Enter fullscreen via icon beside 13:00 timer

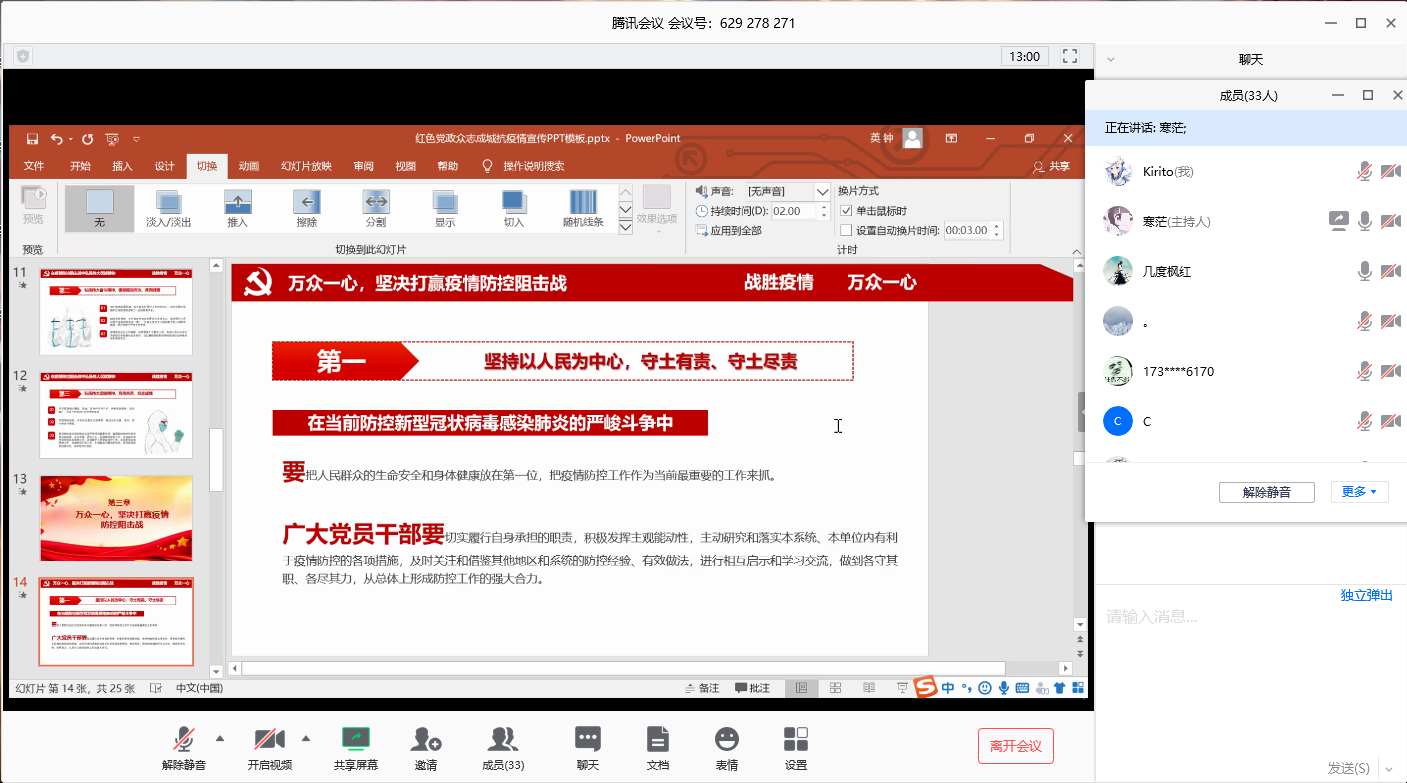1070,56
